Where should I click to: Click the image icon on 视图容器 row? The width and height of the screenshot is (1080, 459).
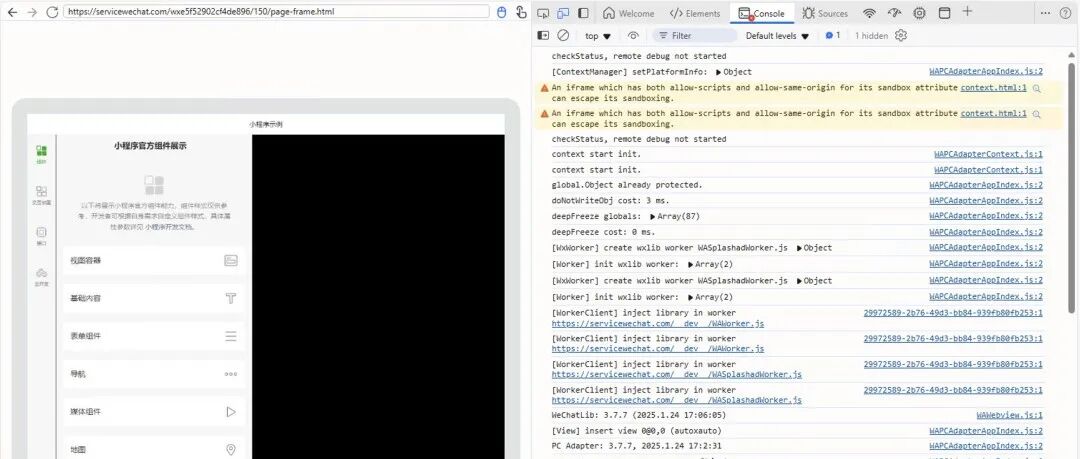(231, 261)
